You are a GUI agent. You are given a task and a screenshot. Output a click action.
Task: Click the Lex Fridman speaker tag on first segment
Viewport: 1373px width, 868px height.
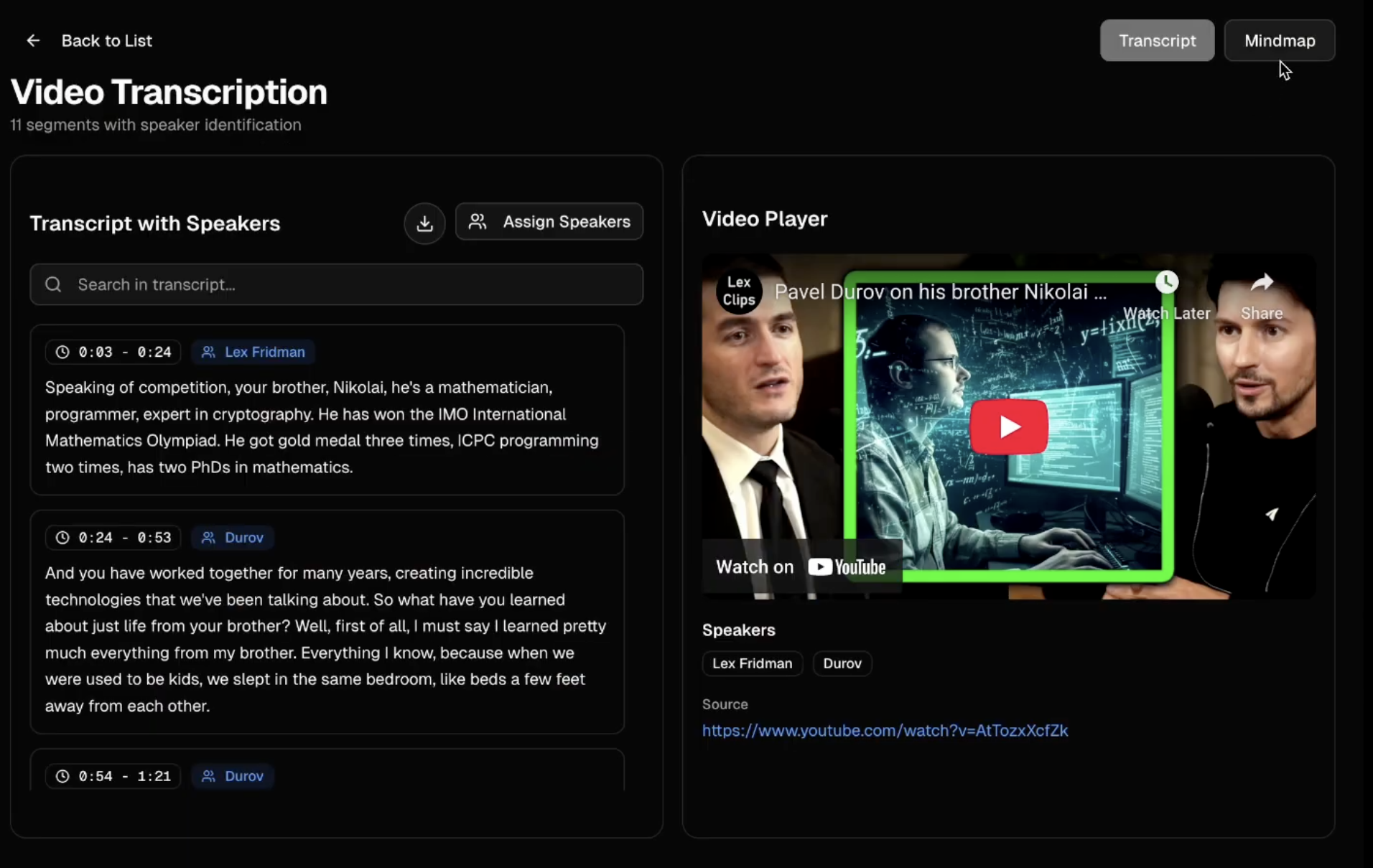tap(253, 352)
